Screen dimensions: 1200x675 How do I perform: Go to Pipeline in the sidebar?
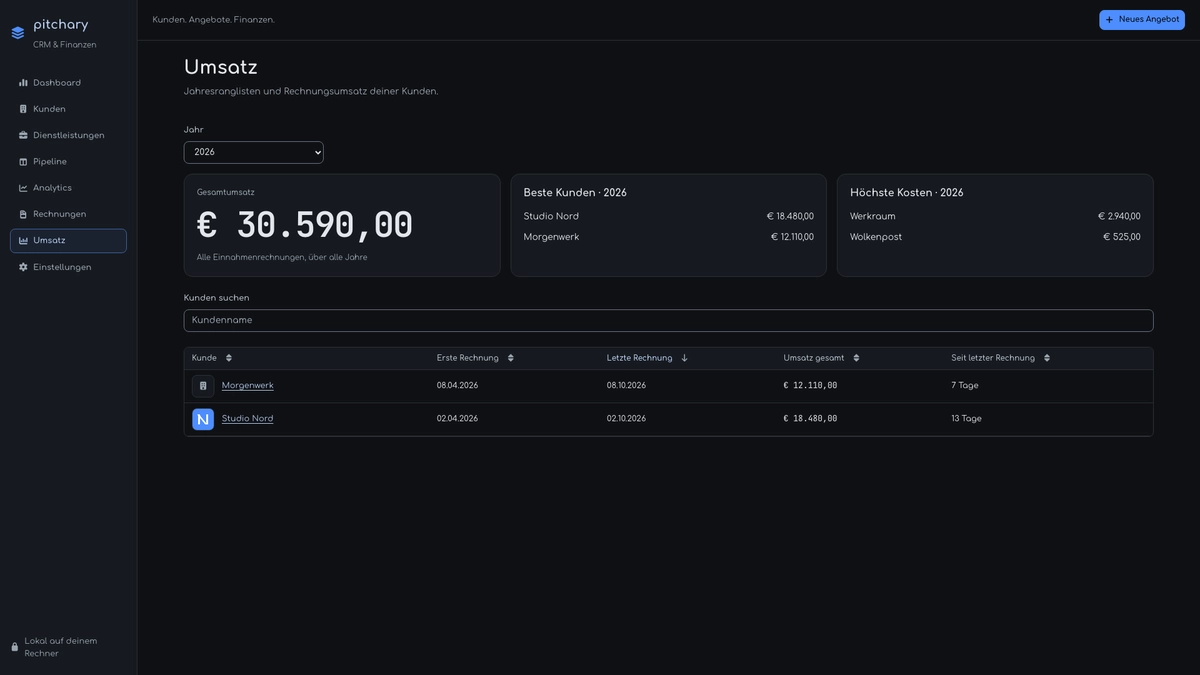[x=68, y=162]
